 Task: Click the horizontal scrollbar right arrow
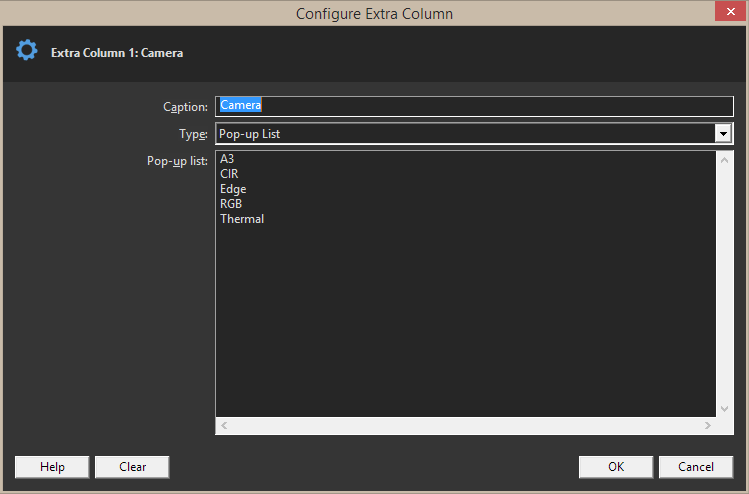[x=708, y=426]
